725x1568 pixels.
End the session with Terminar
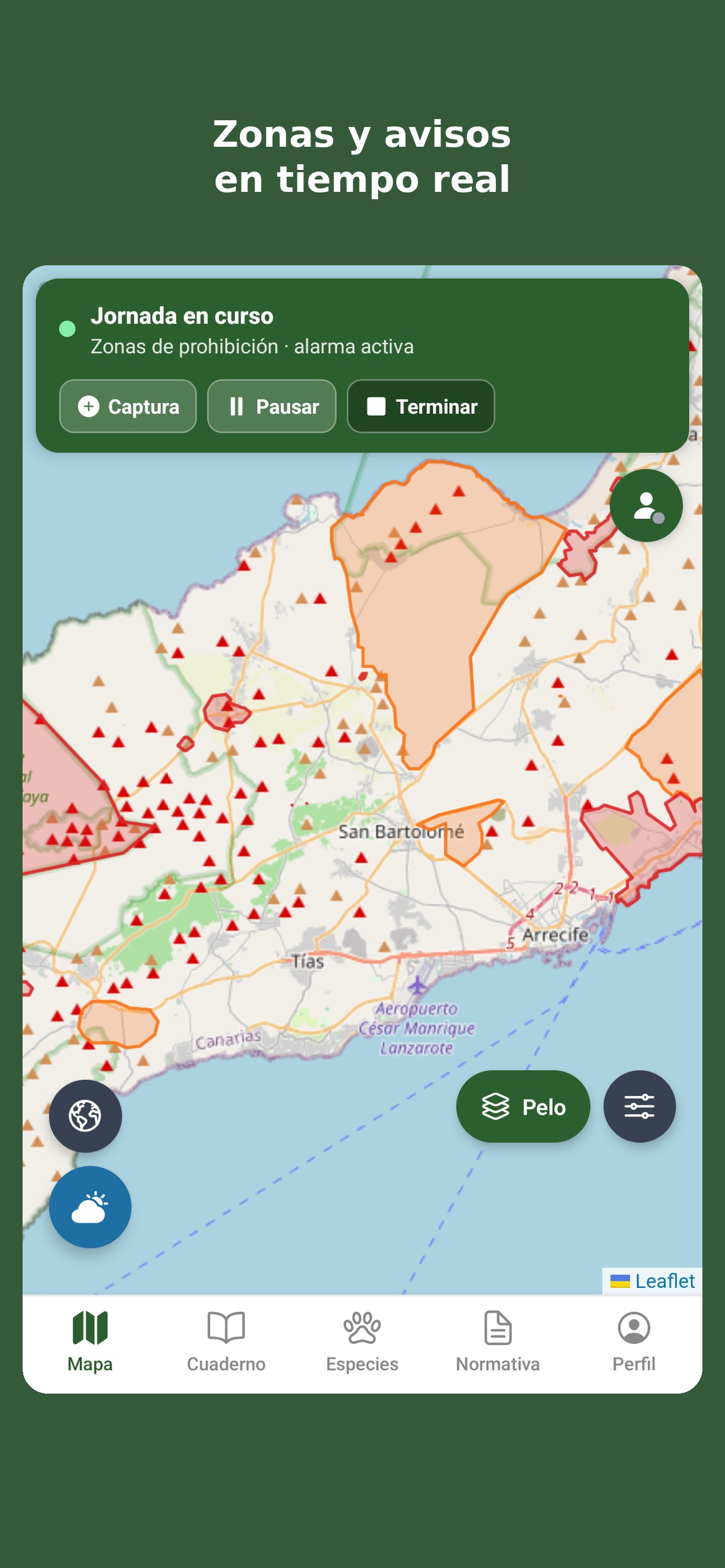[421, 406]
